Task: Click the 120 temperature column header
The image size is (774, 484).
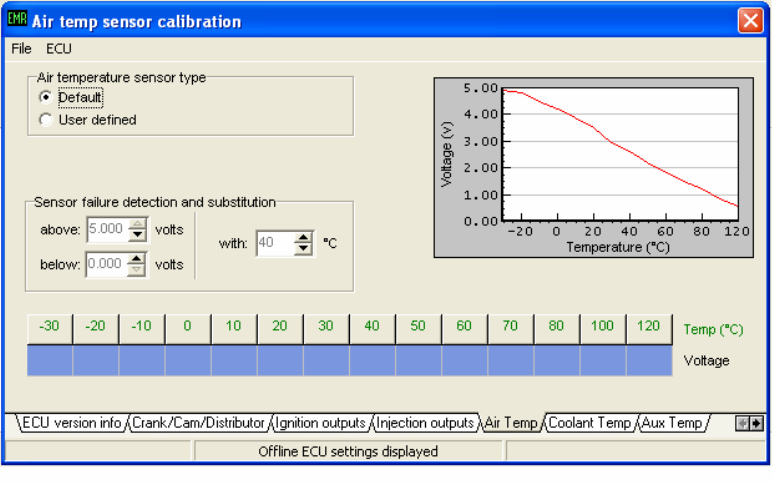Action: click(x=649, y=328)
